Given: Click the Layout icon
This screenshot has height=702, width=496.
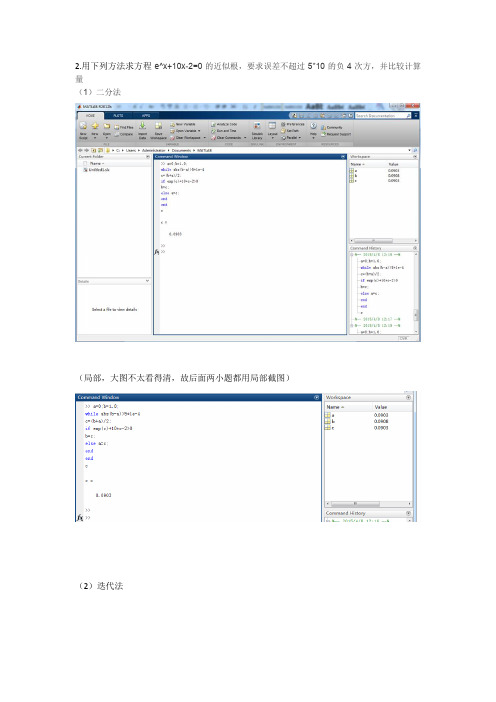Looking at the screenshot, I should coord(272,126).
